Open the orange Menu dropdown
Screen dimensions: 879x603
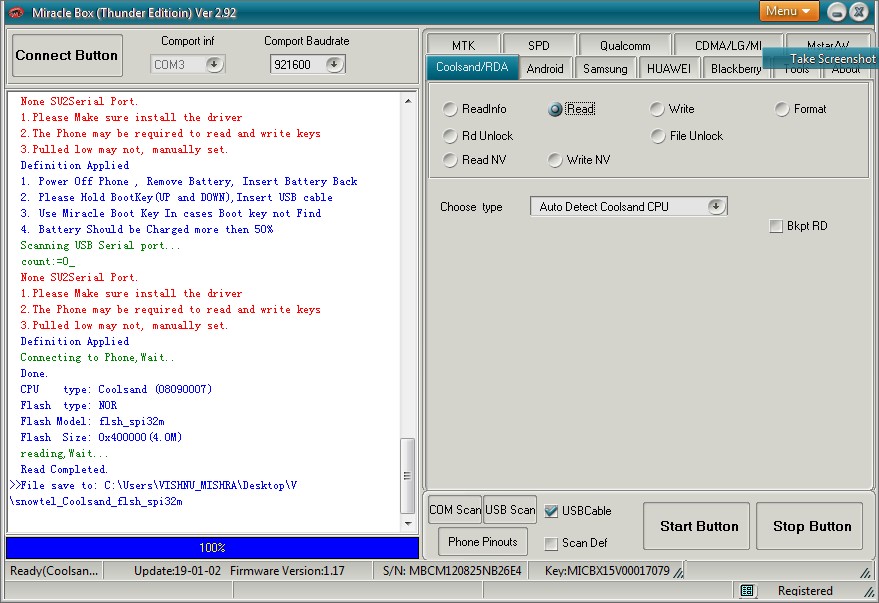pos(789,11)
